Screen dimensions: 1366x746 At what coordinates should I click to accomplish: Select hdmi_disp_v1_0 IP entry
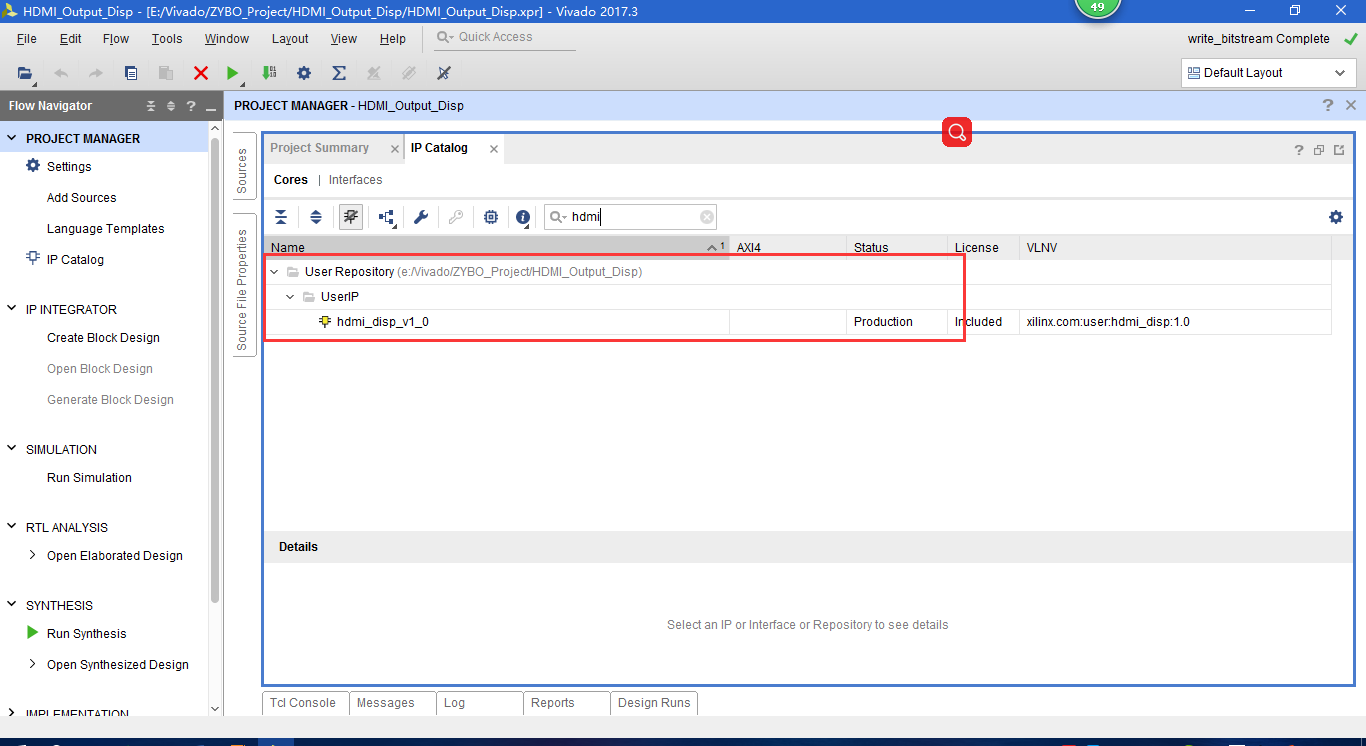click(382, 322)
